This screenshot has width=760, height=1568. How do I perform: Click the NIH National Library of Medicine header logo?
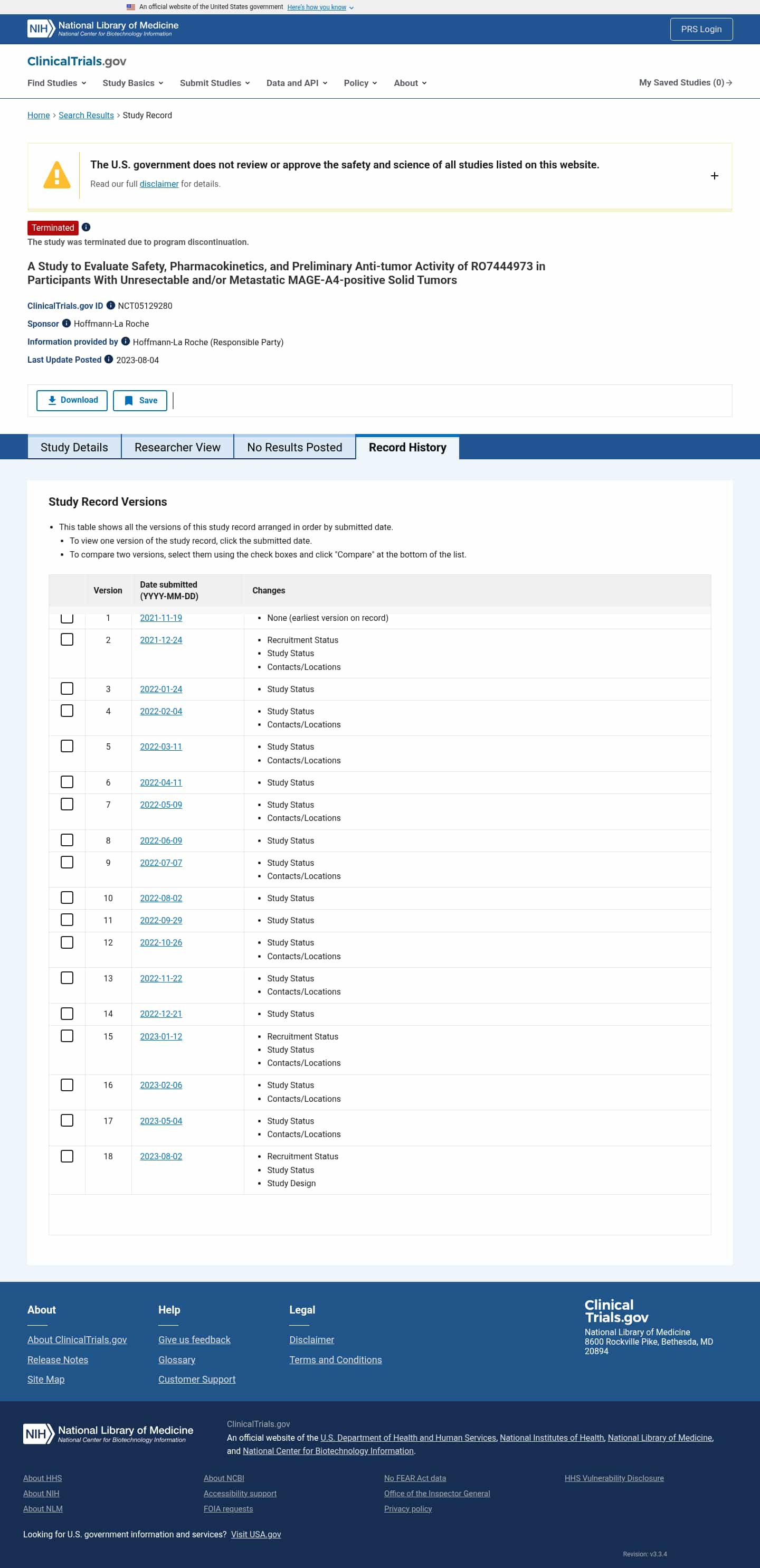pos(103,29)
